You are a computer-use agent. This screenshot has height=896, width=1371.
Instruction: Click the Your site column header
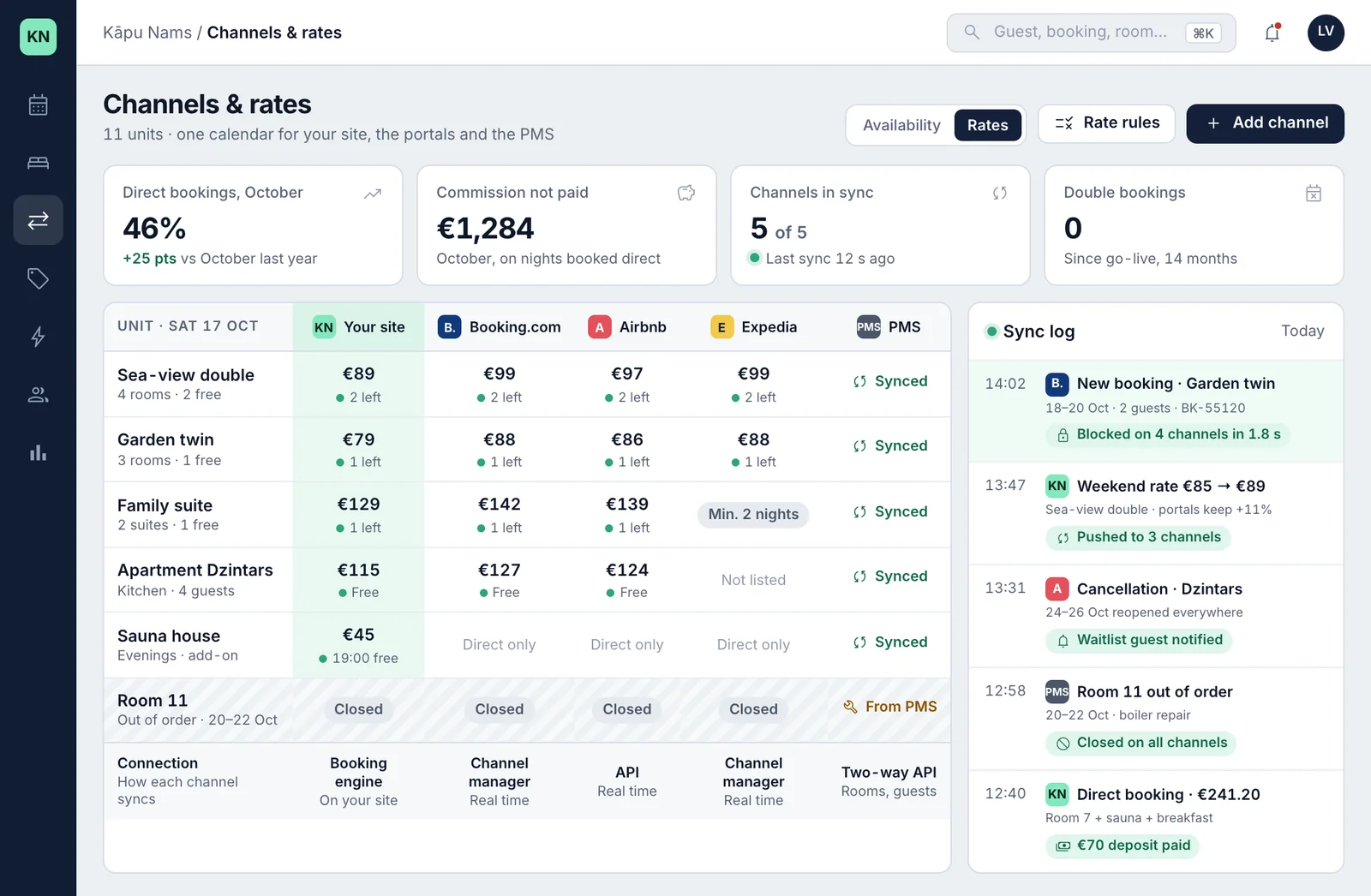[358, 327]
